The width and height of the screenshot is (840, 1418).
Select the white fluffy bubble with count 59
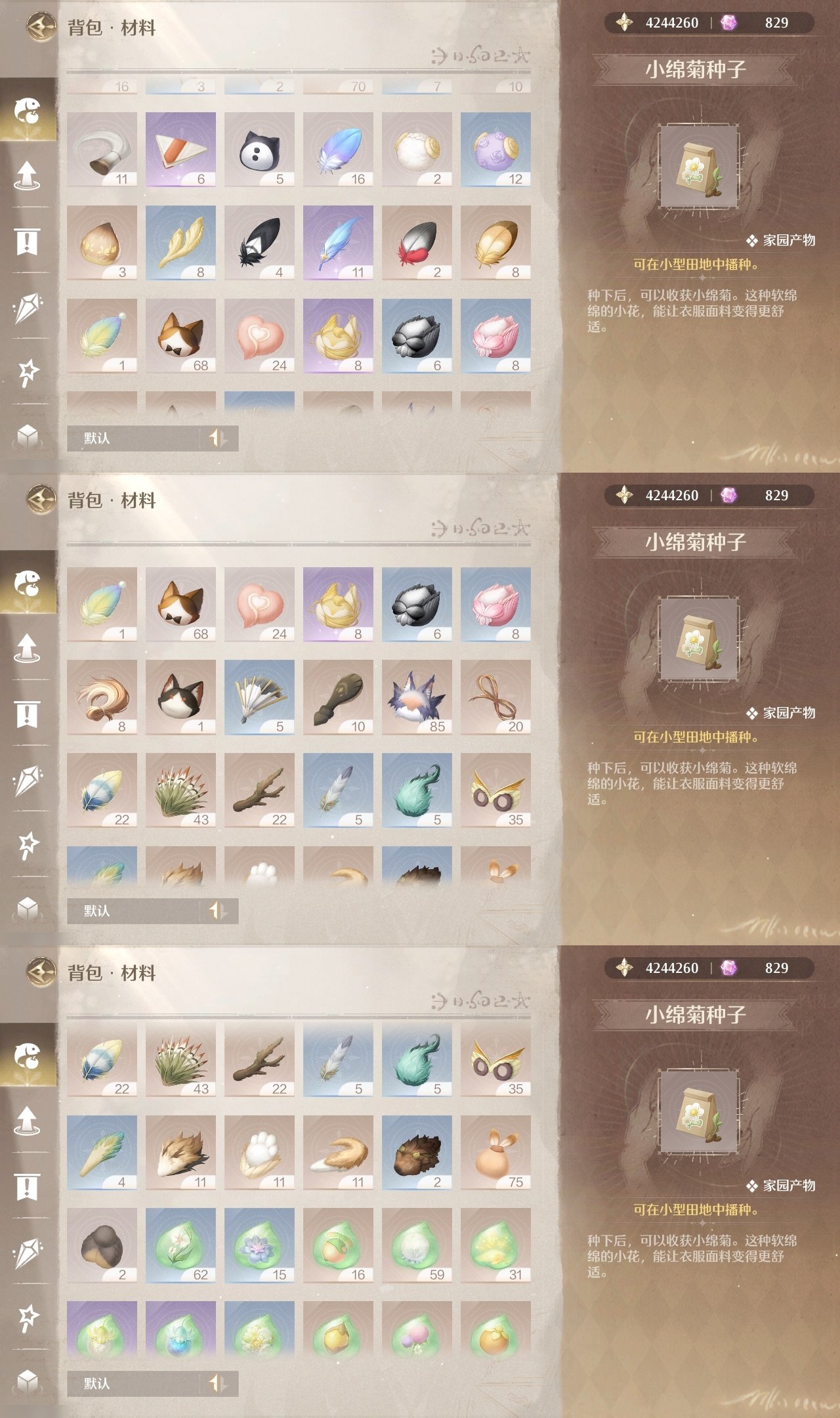pyautogui.click(x=417, y=1245)
